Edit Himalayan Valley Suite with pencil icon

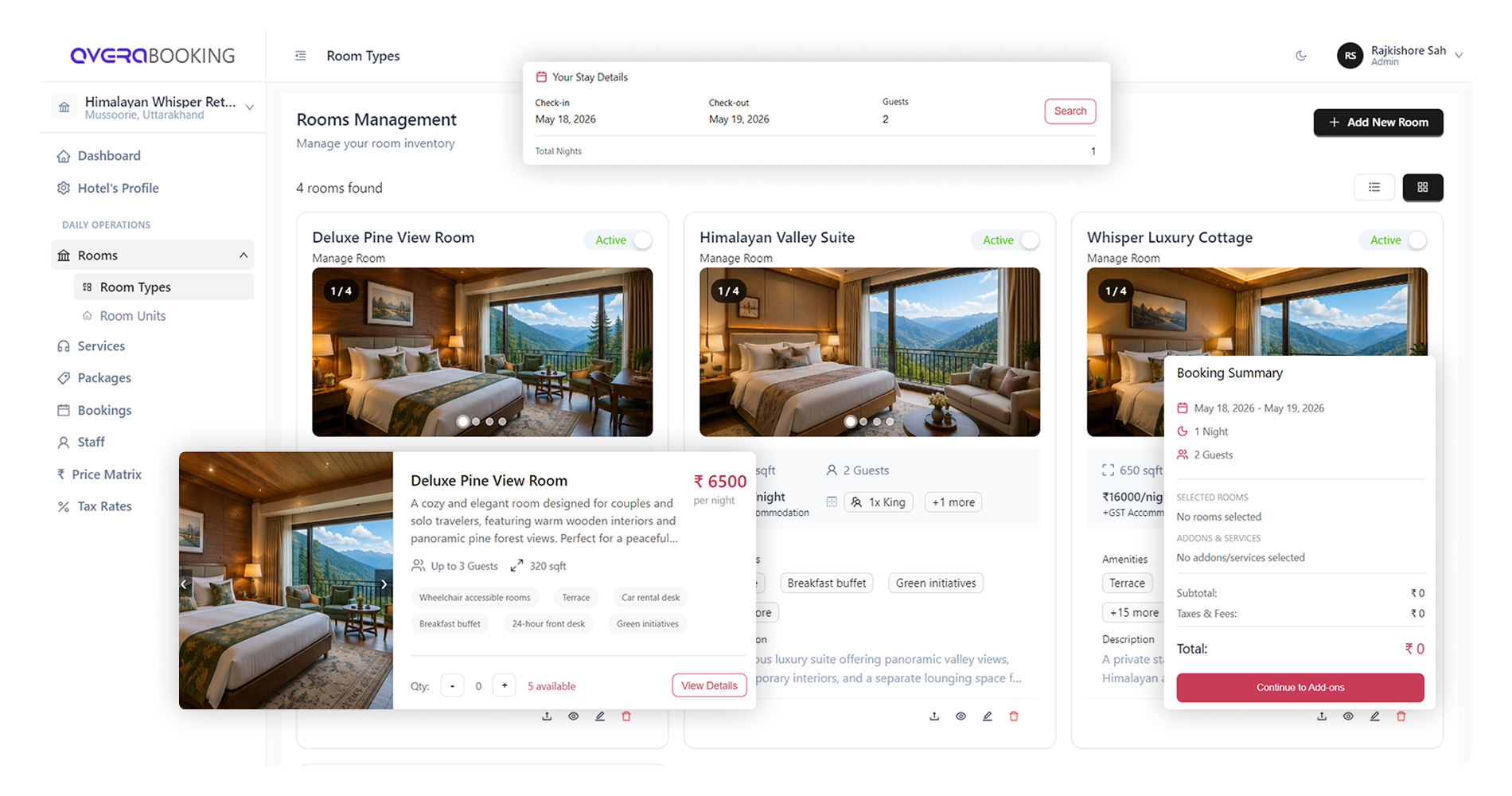pyautogui.click(x=988, y=716)
